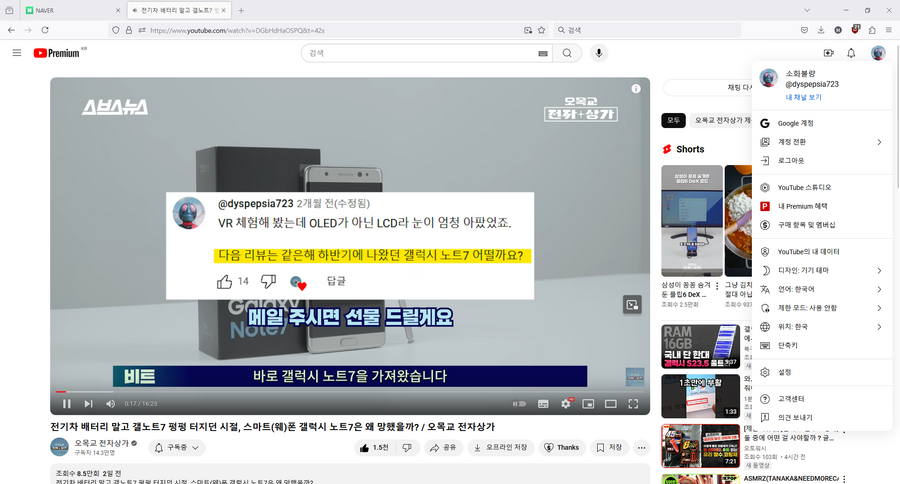This screenshot has width=900, height=484.
Task: Start voice search with microphone icon
Action: click(x=599, y=53)
